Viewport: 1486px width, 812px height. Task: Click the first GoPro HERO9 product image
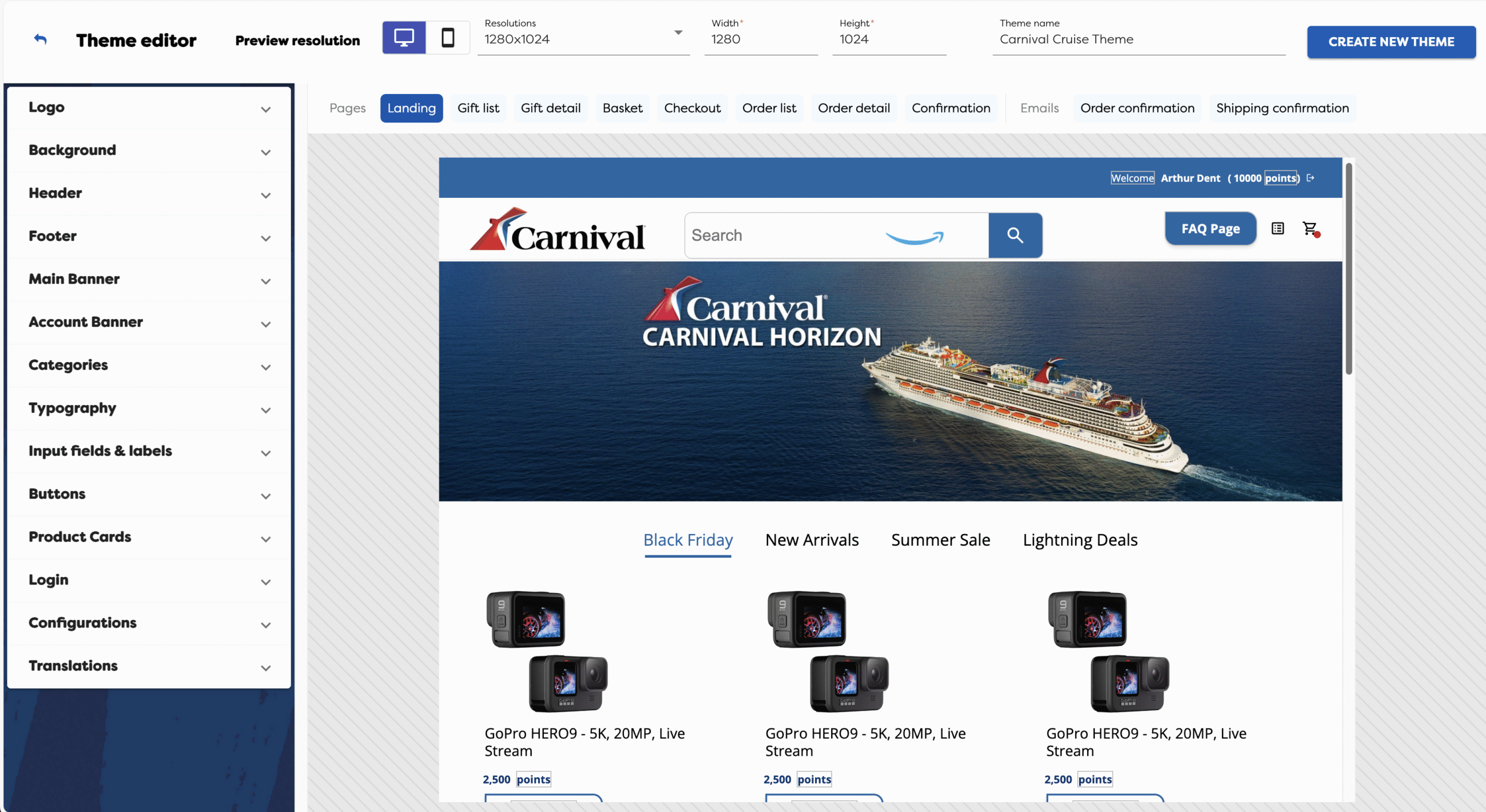pyautogui.click(x=547, y=651)
